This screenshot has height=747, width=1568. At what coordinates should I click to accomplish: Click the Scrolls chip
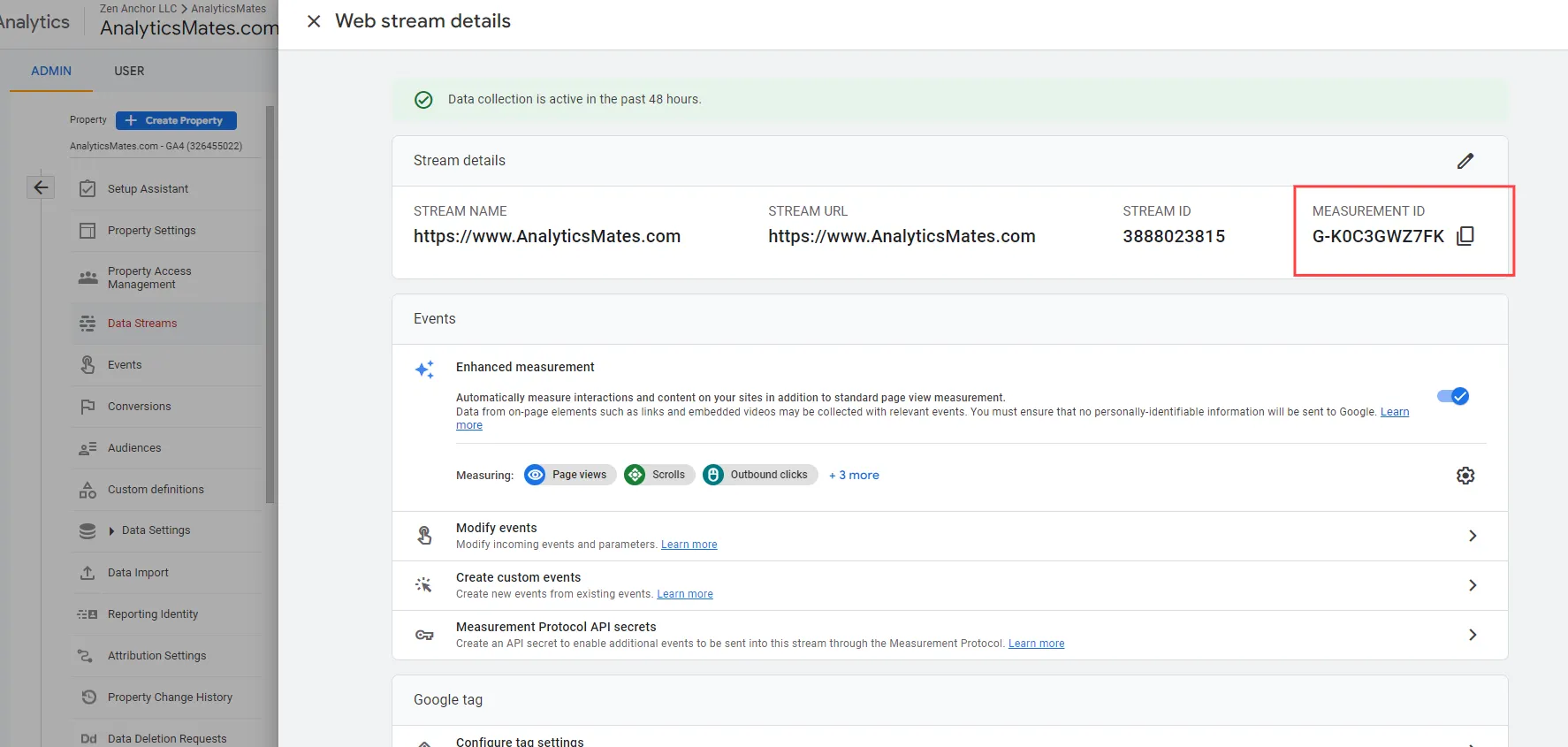coord(659,475)
